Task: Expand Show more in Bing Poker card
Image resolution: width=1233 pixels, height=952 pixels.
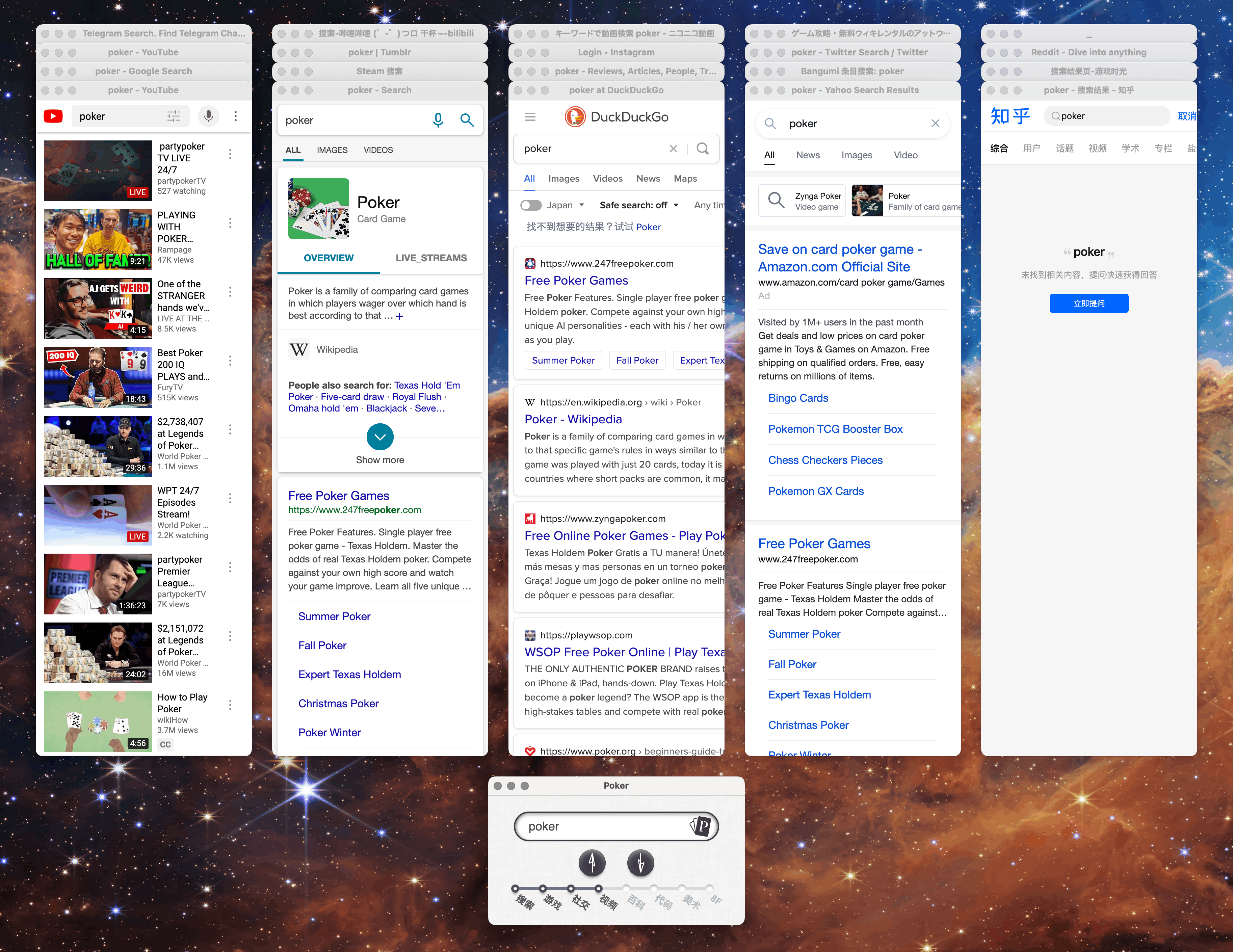Action: pyautogui.click(x=380, y=437)
